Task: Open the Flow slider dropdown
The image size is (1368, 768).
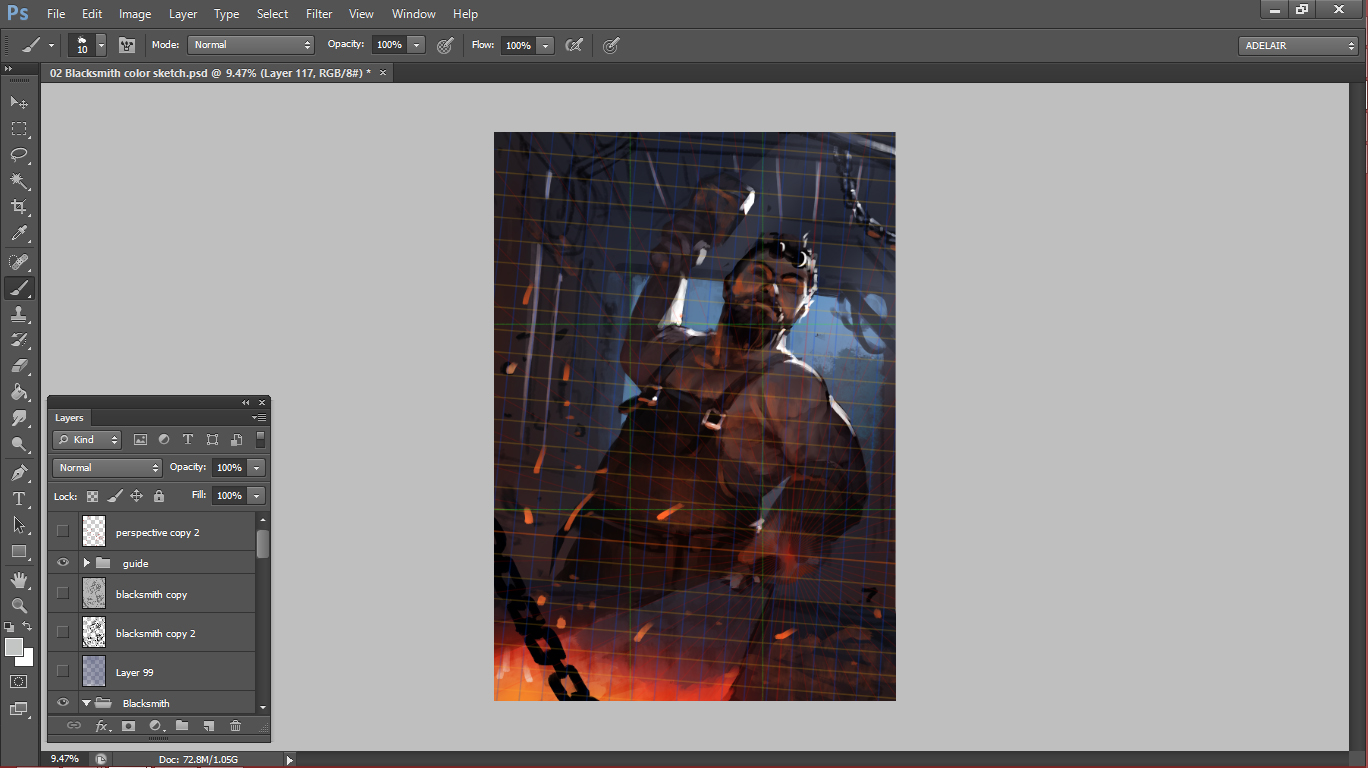Action: click(x=545, y=45)
